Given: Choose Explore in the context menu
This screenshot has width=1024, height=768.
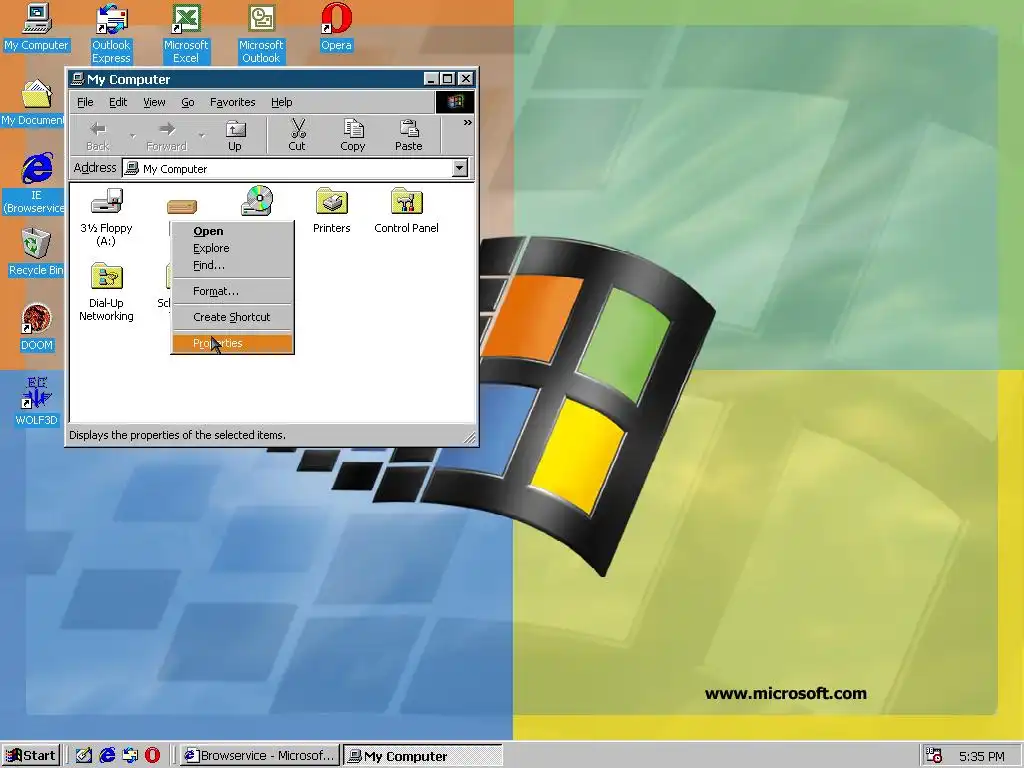Looking at the screenshot, I should [x=232, y=248].
